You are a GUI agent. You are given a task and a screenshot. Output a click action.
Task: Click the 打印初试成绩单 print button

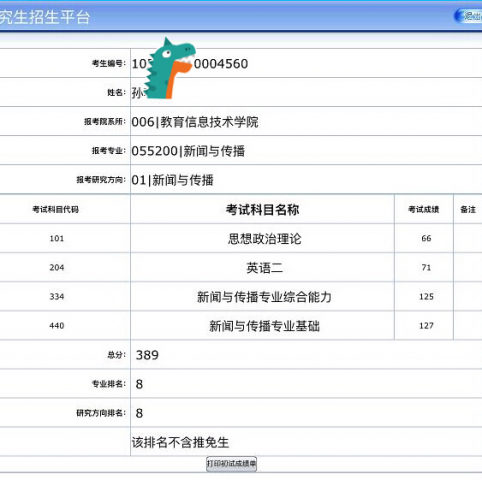pyautogui.click(x=231, y=464)
